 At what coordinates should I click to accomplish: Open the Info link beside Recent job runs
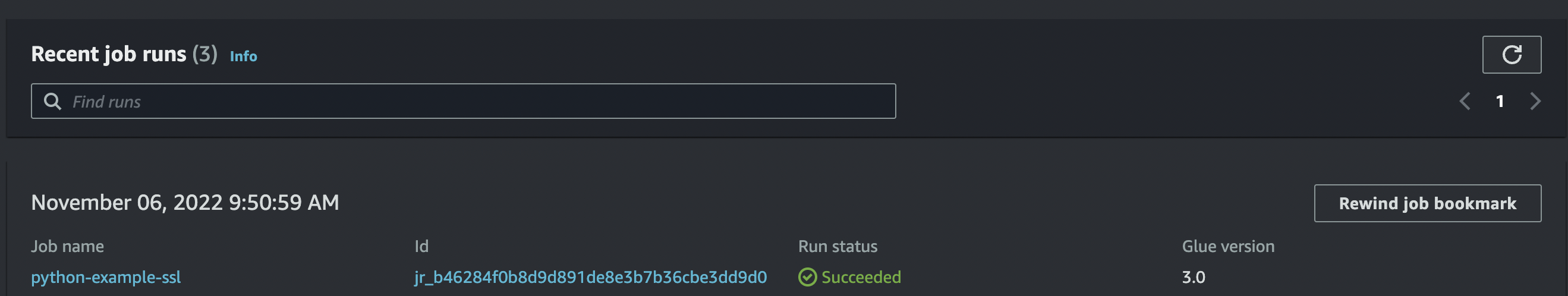(243, 56)
